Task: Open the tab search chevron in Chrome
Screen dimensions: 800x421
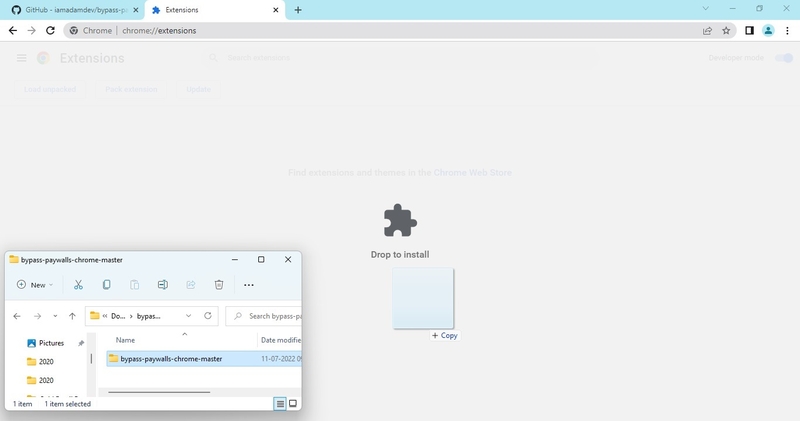Action: (706, 9)
